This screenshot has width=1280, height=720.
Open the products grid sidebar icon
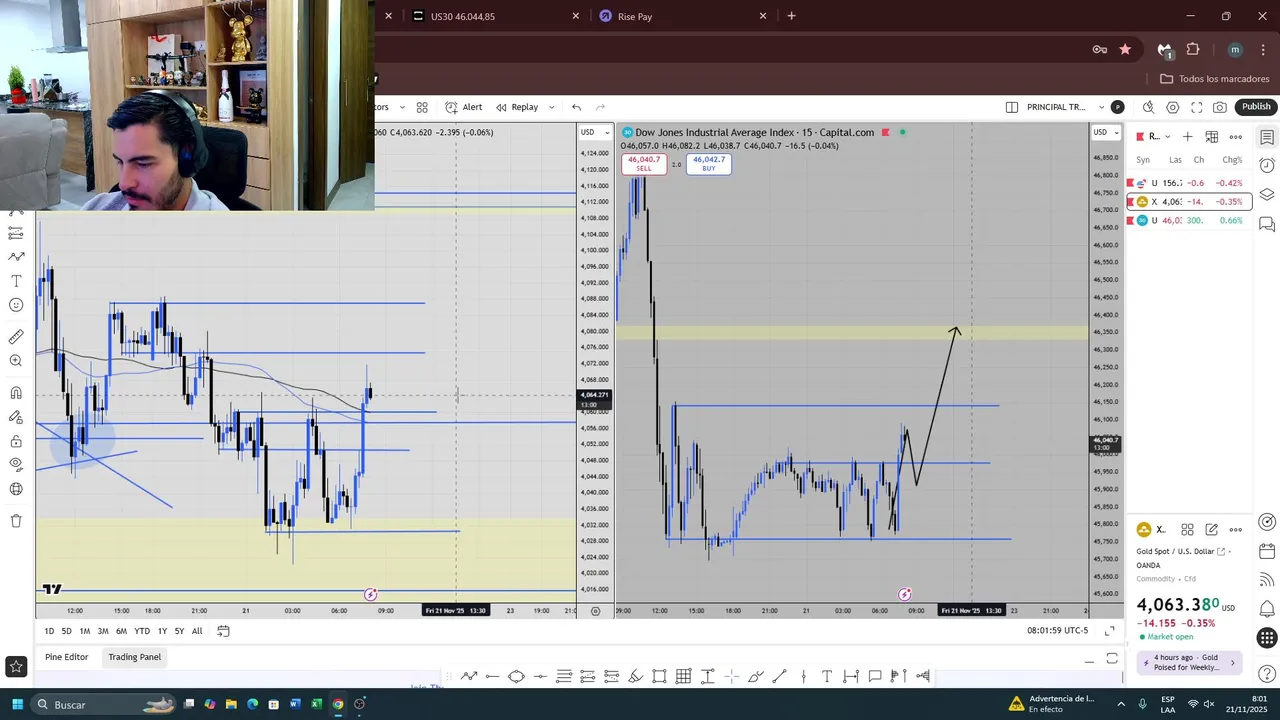(1267, 637)
